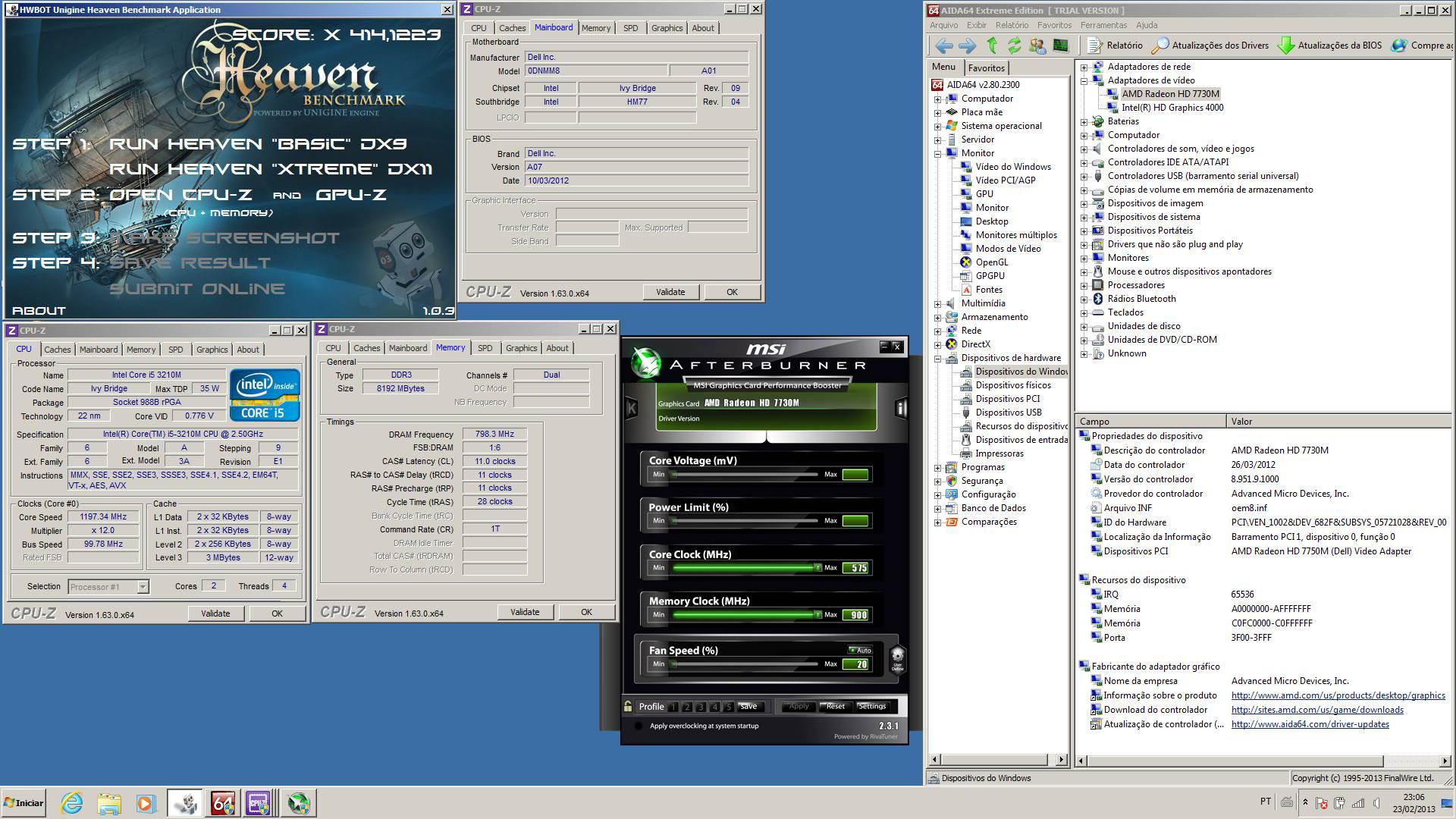Expand Baterias device node
The image size is (1456, 819).
(1084, 121)
